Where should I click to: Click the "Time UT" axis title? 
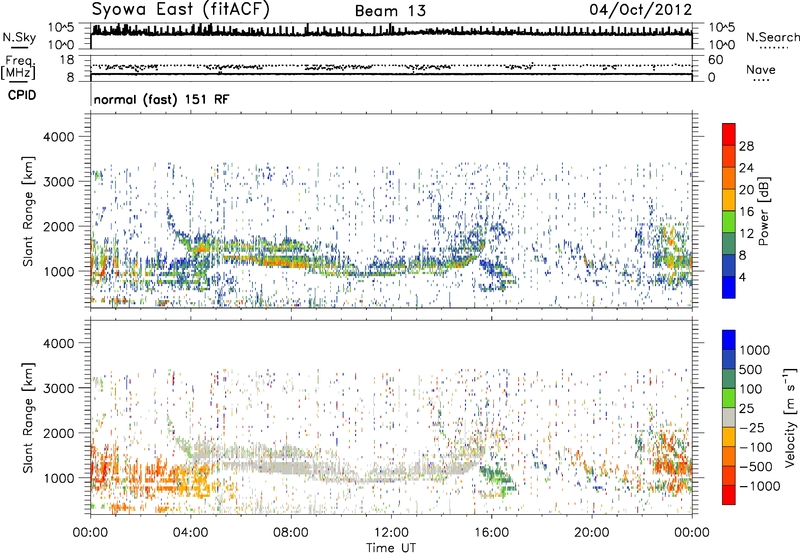pos(391,548)
